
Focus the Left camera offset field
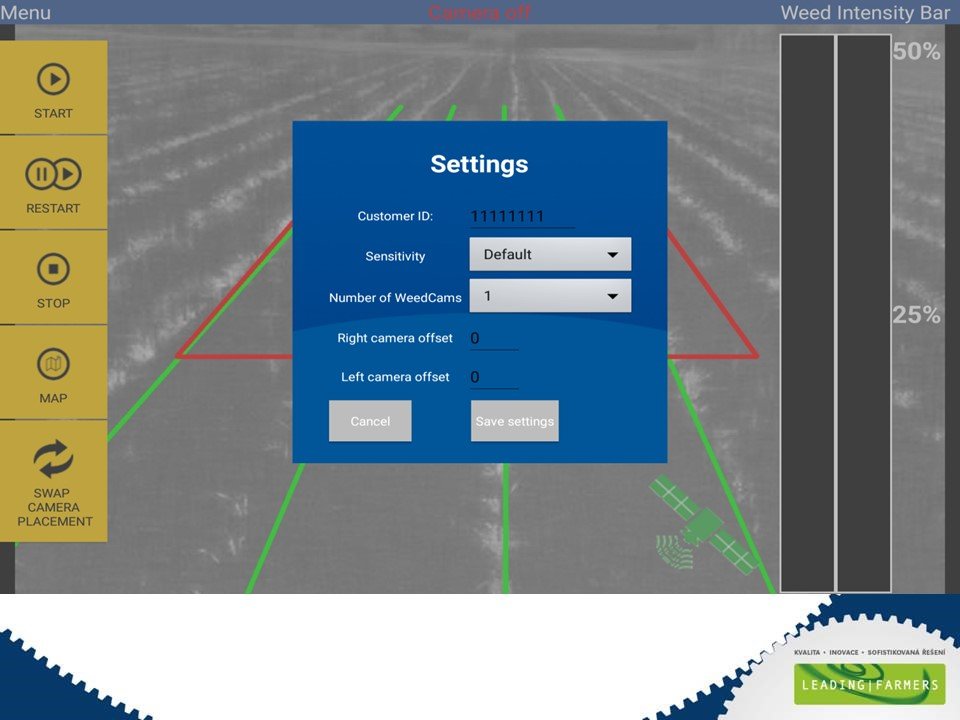[x=494, y=378]
